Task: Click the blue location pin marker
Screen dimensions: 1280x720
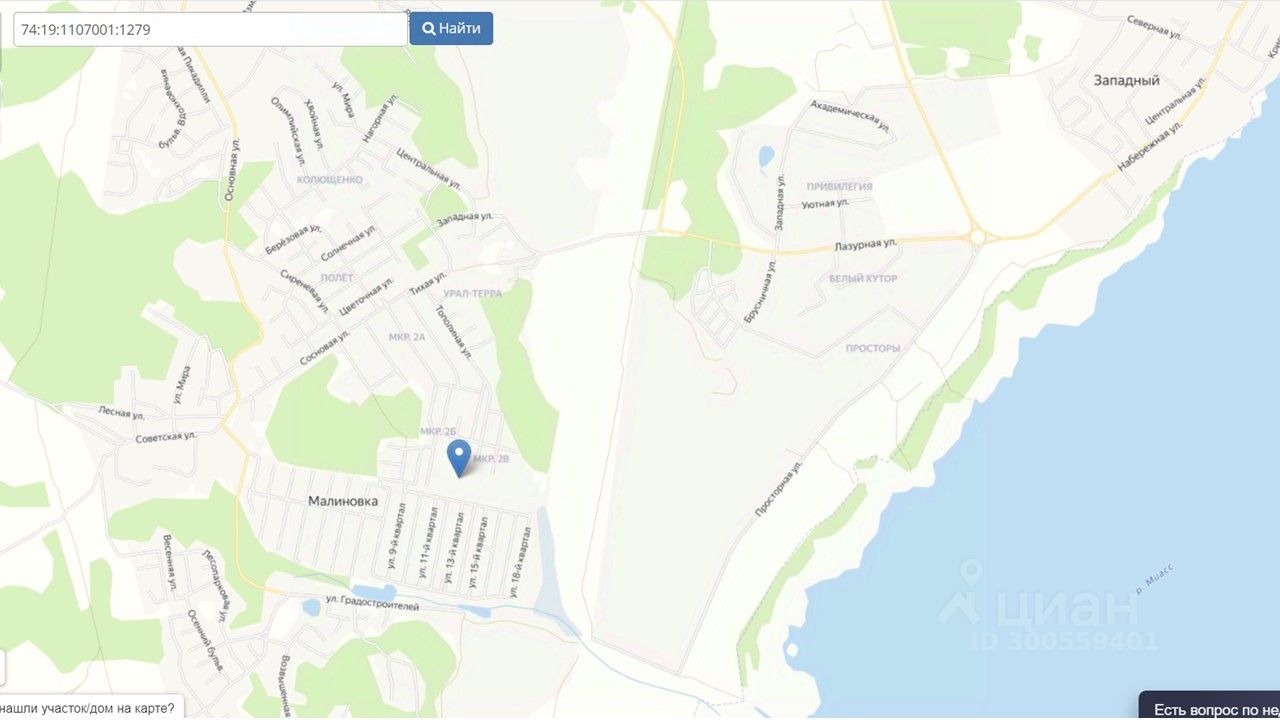Action: (458, 458)
